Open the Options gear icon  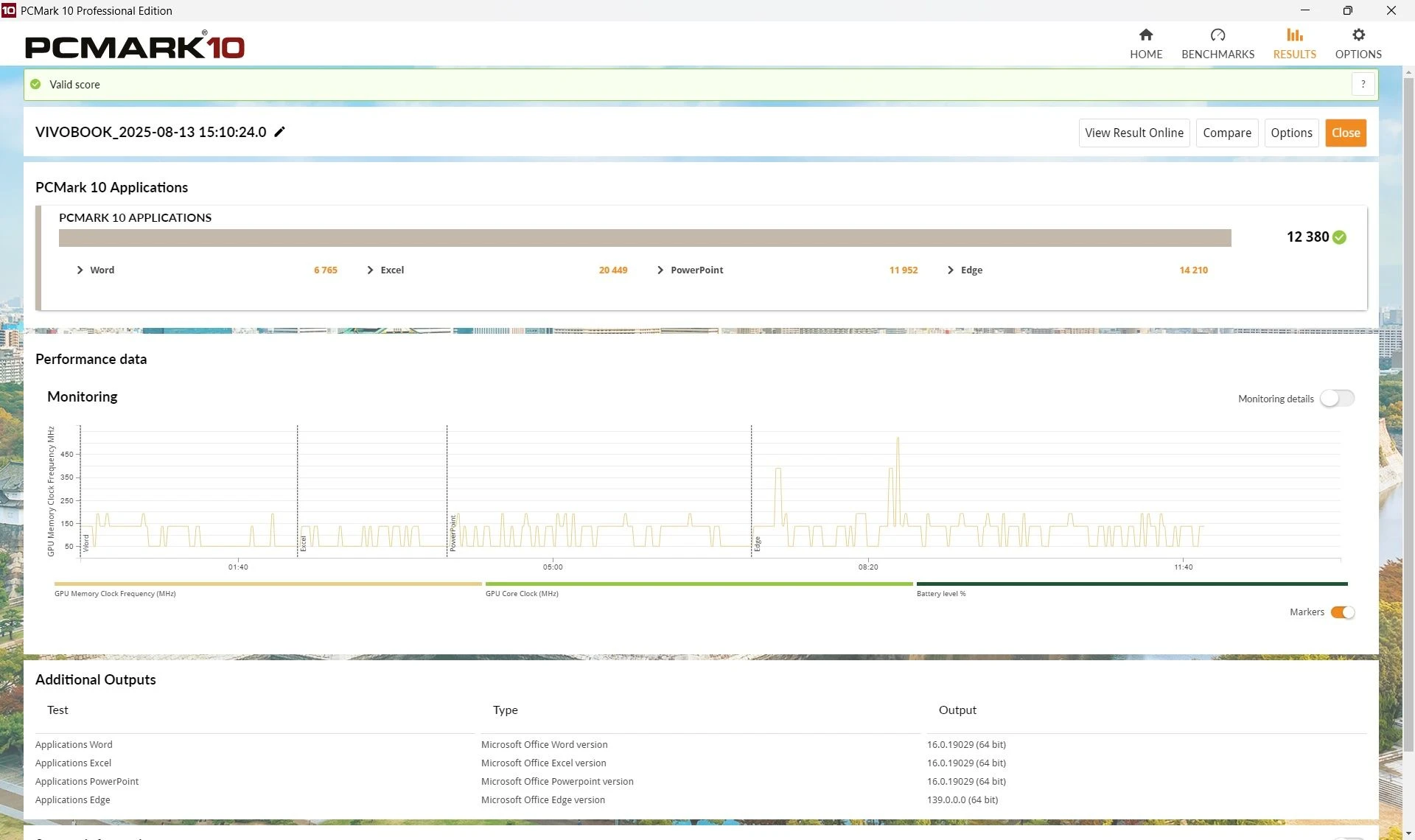click(1358, 35)
